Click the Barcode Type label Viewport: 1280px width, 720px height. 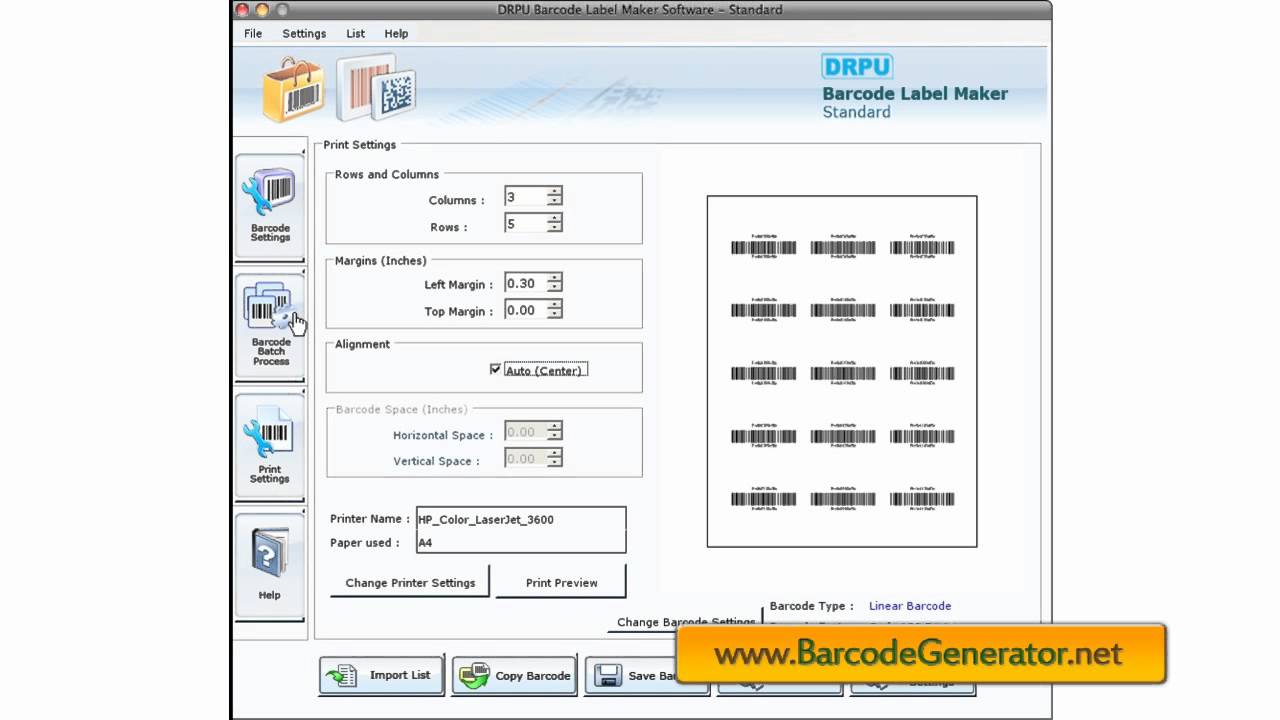[x=811, y=606]
